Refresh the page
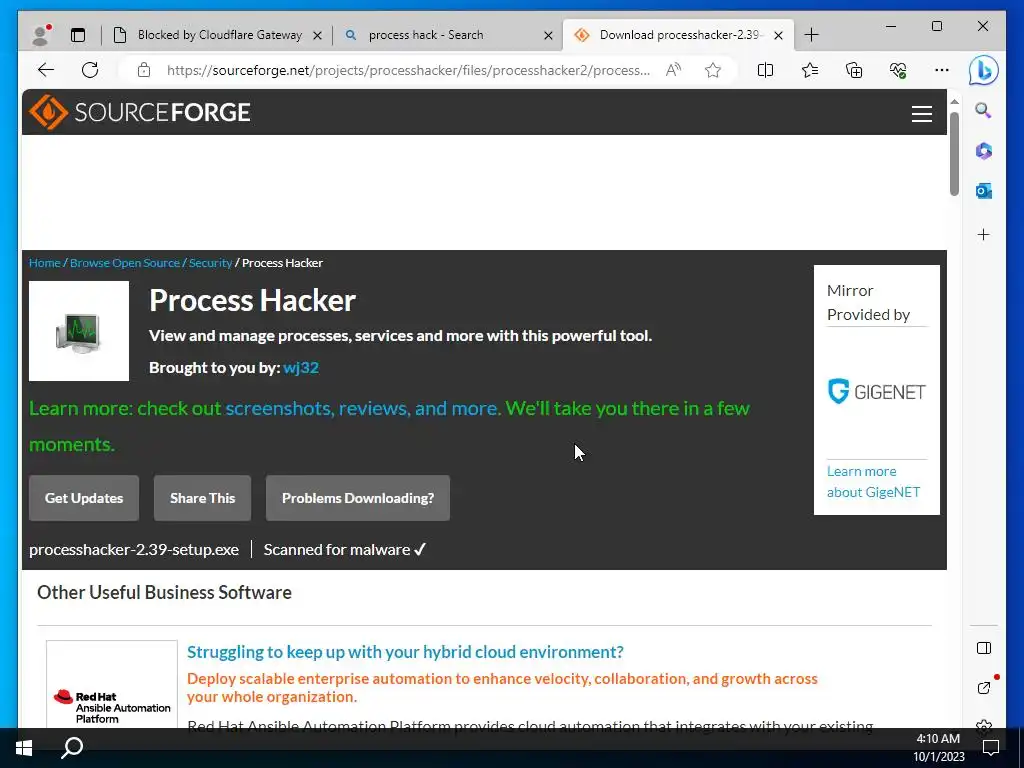 [90, 70]
